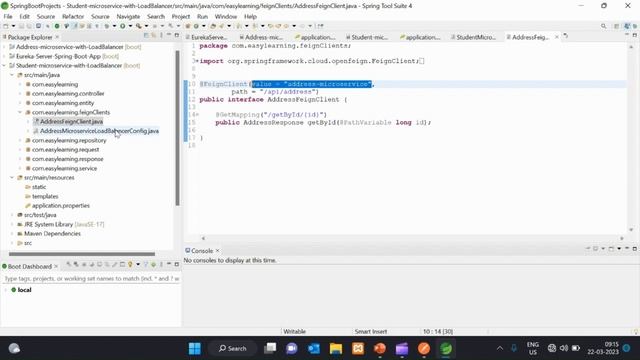Screen dimensions: 640x360
Task: Click the Boot Dashboard filter text field
Action: point(91,278)
